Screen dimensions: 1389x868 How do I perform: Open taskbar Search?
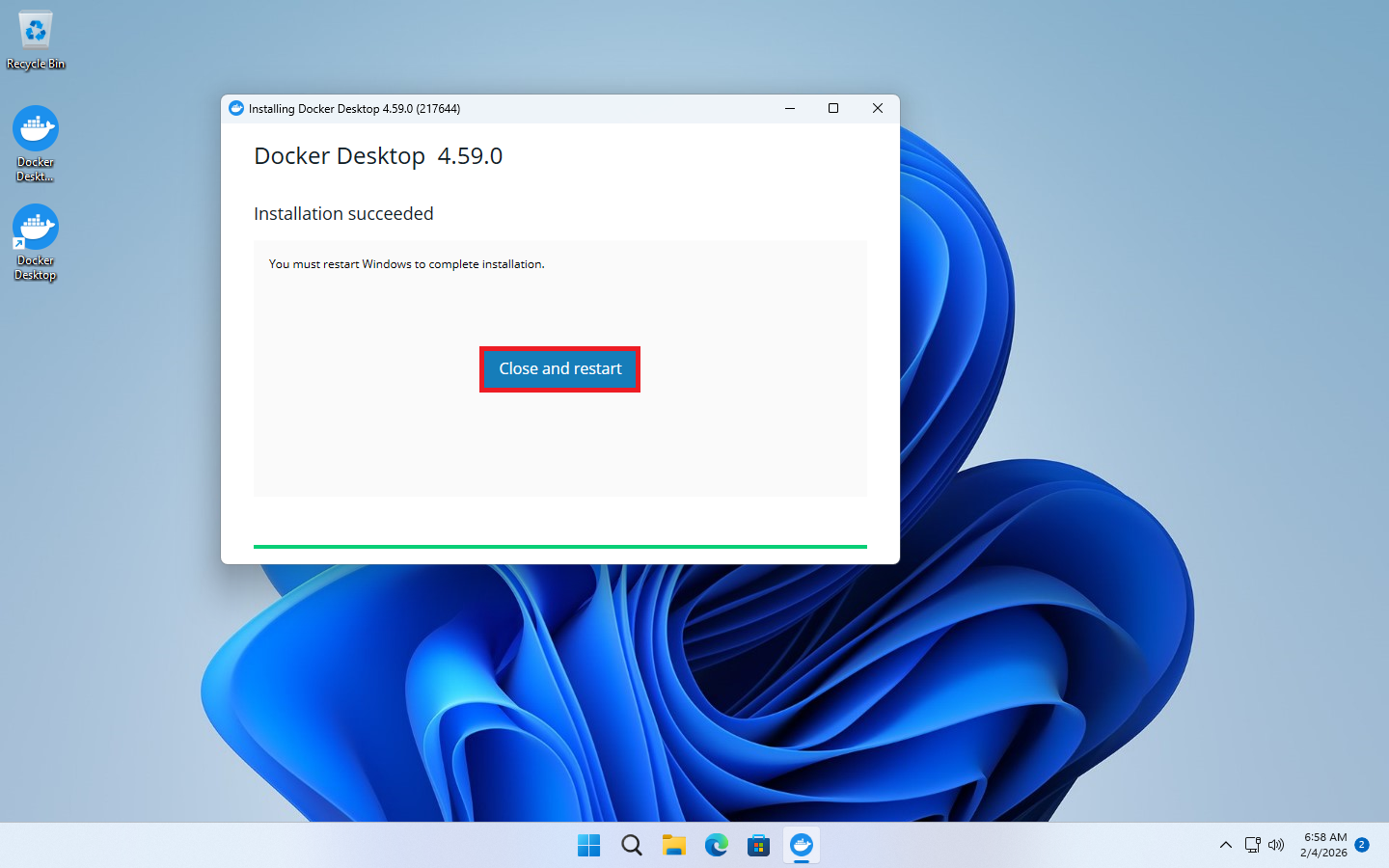pyautogui.click(x=631, y=846)
